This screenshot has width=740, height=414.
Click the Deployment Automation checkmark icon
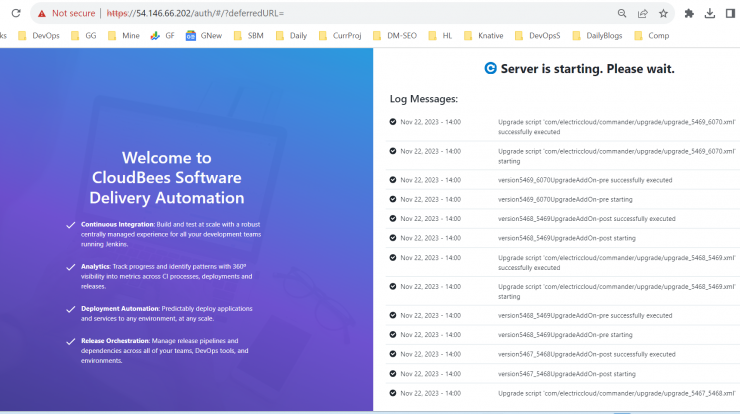point(71,309)
